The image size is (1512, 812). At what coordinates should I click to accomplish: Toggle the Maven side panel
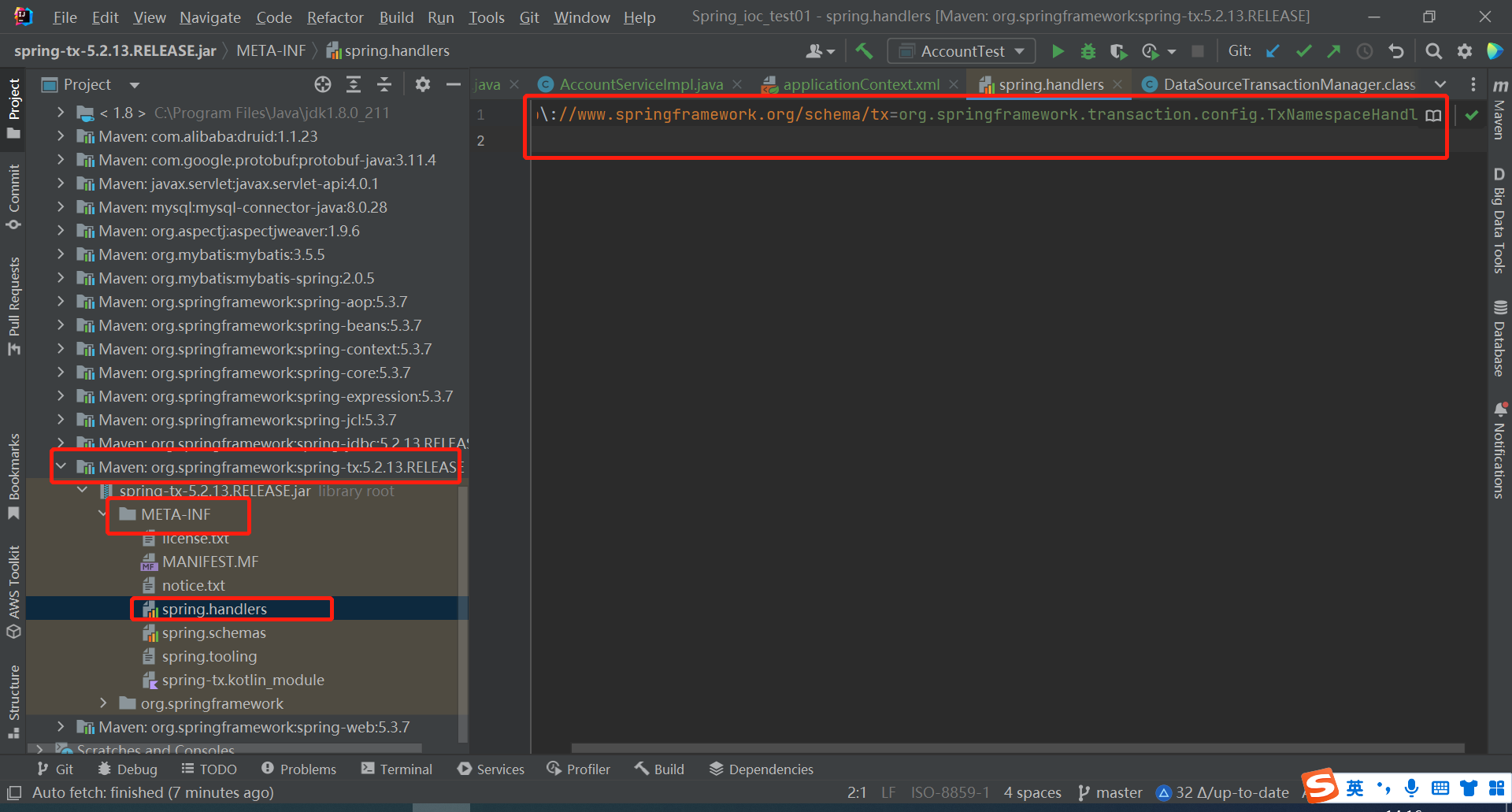pyautogui.click(x=1499, y=109)
